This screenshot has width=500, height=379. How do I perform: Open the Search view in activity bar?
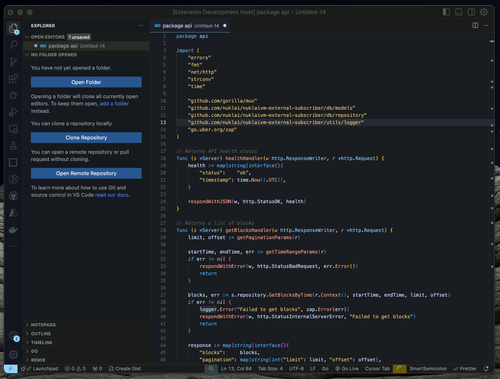13,45
